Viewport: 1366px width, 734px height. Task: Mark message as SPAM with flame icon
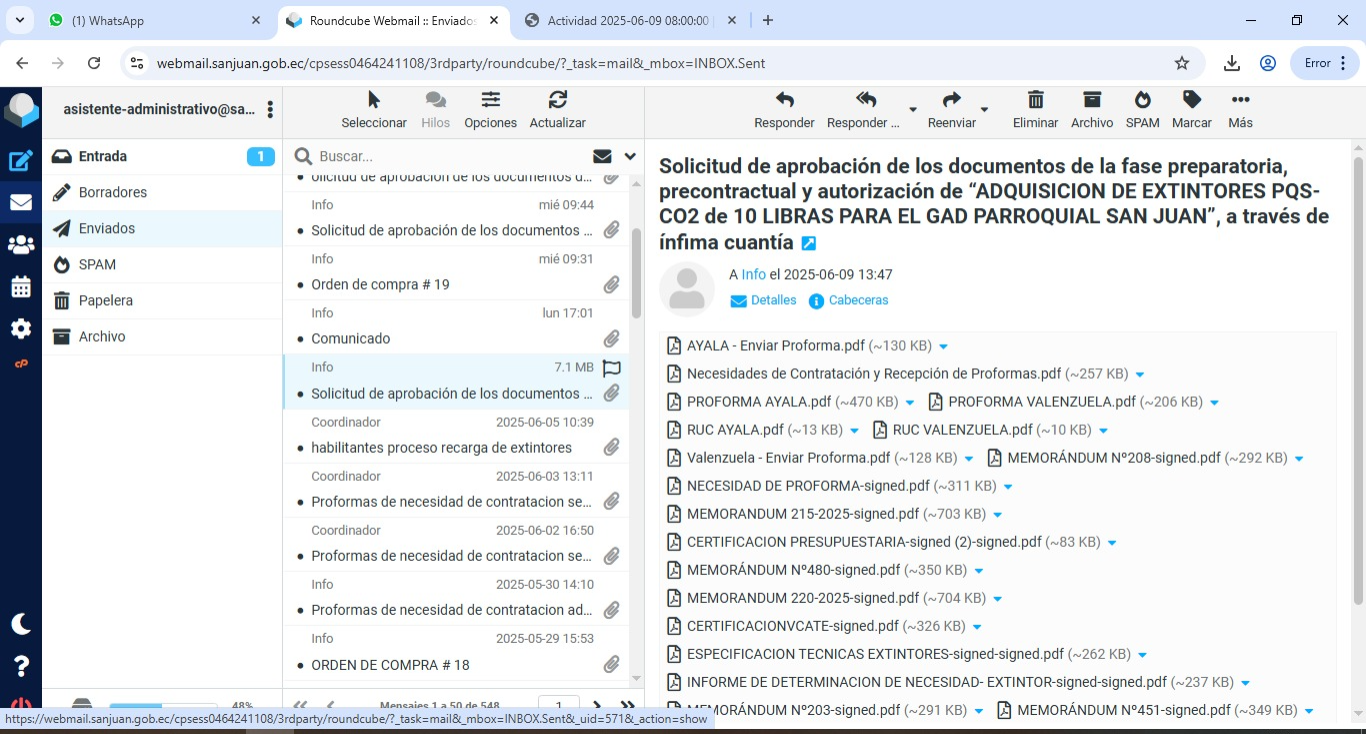pos(1142,101)
